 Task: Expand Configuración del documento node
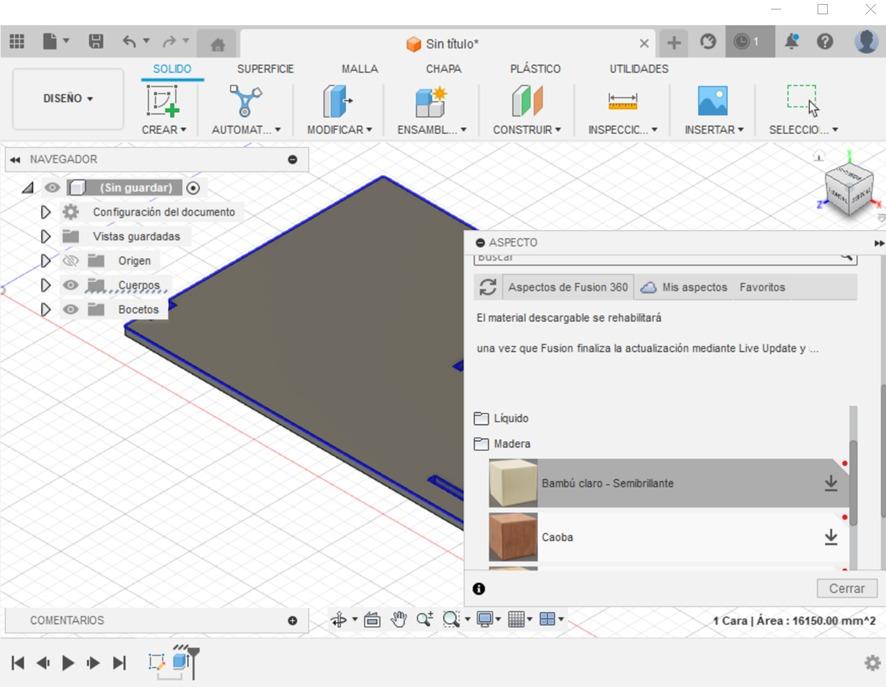45,212
